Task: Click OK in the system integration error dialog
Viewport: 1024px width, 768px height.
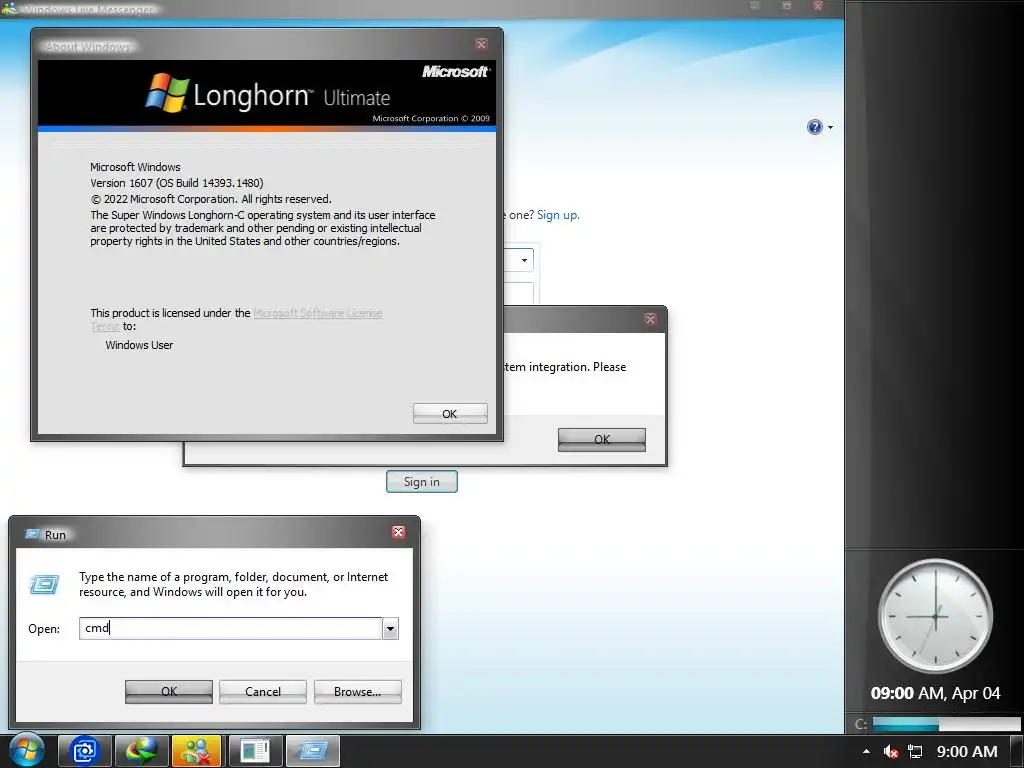Action: 601,440
